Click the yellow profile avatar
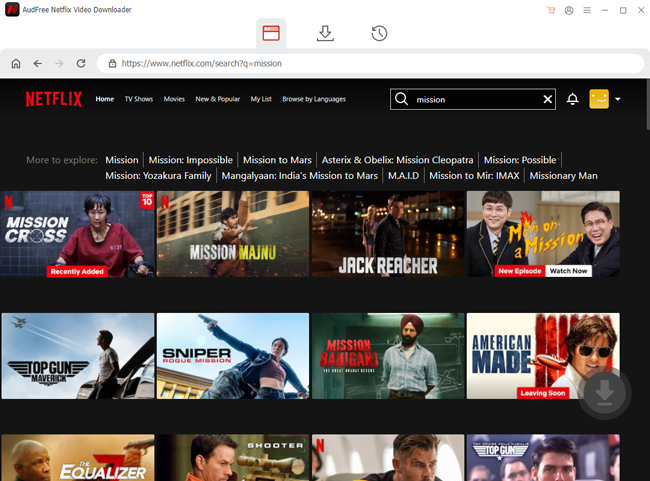The width and height of the screenshot is (650, 481). (599, 99)
